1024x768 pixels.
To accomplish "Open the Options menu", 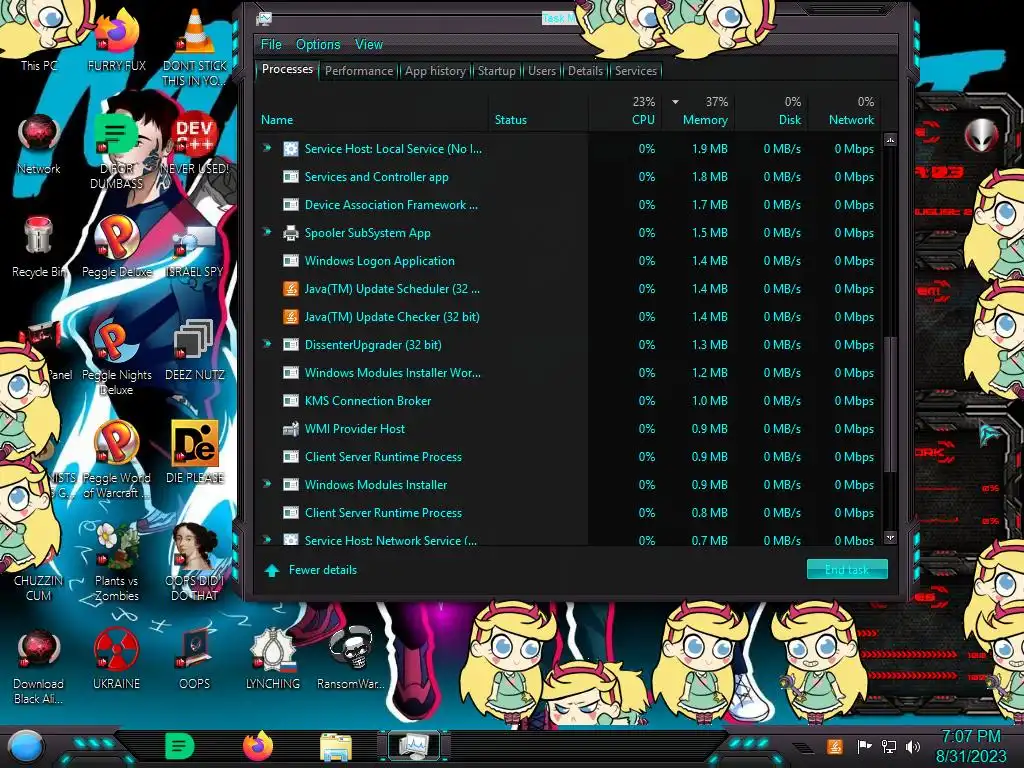I will point(318,44).
